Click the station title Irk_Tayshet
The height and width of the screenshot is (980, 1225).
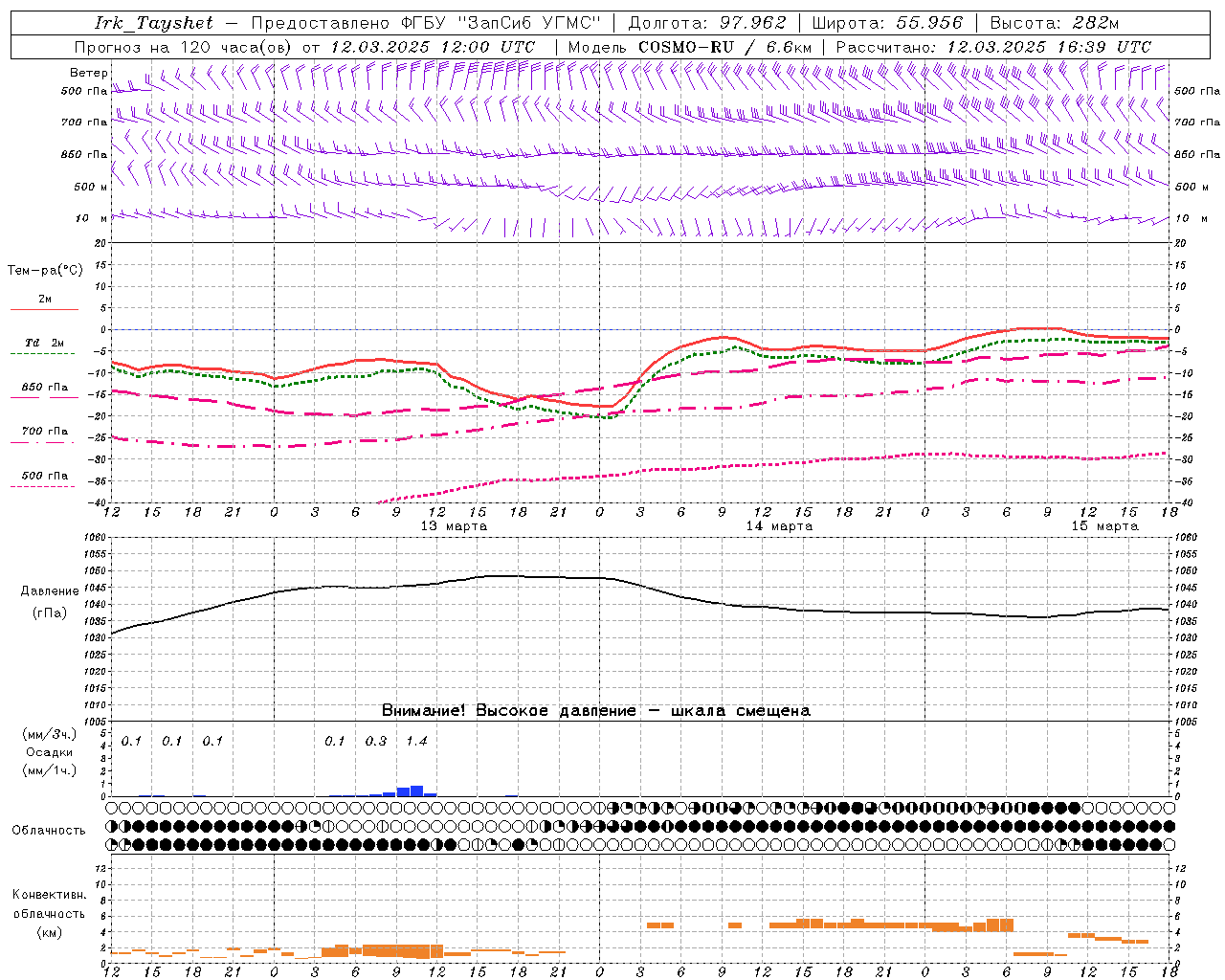coord(154,23)
